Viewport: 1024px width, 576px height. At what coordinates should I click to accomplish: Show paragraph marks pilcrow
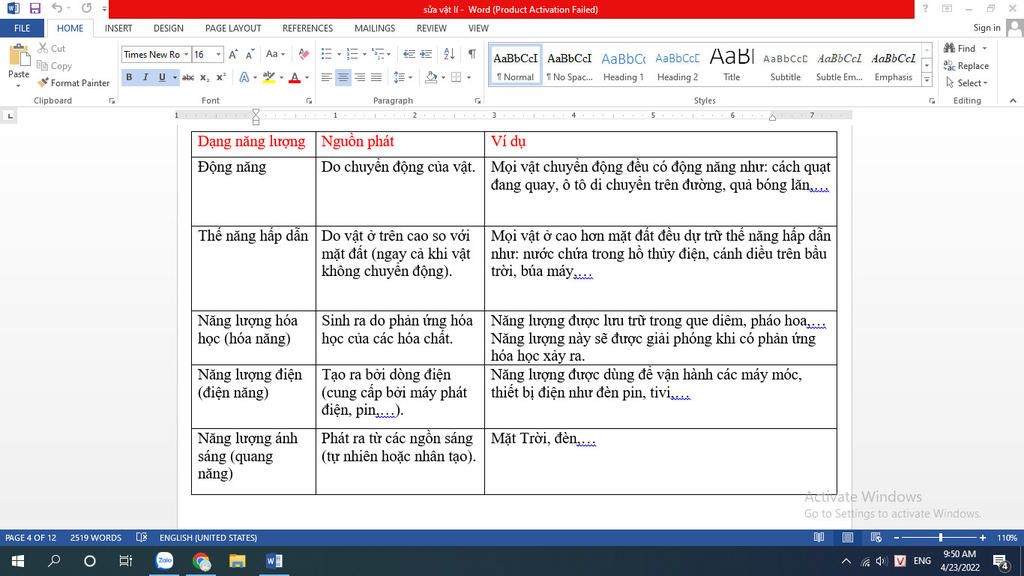pos(472,54)
